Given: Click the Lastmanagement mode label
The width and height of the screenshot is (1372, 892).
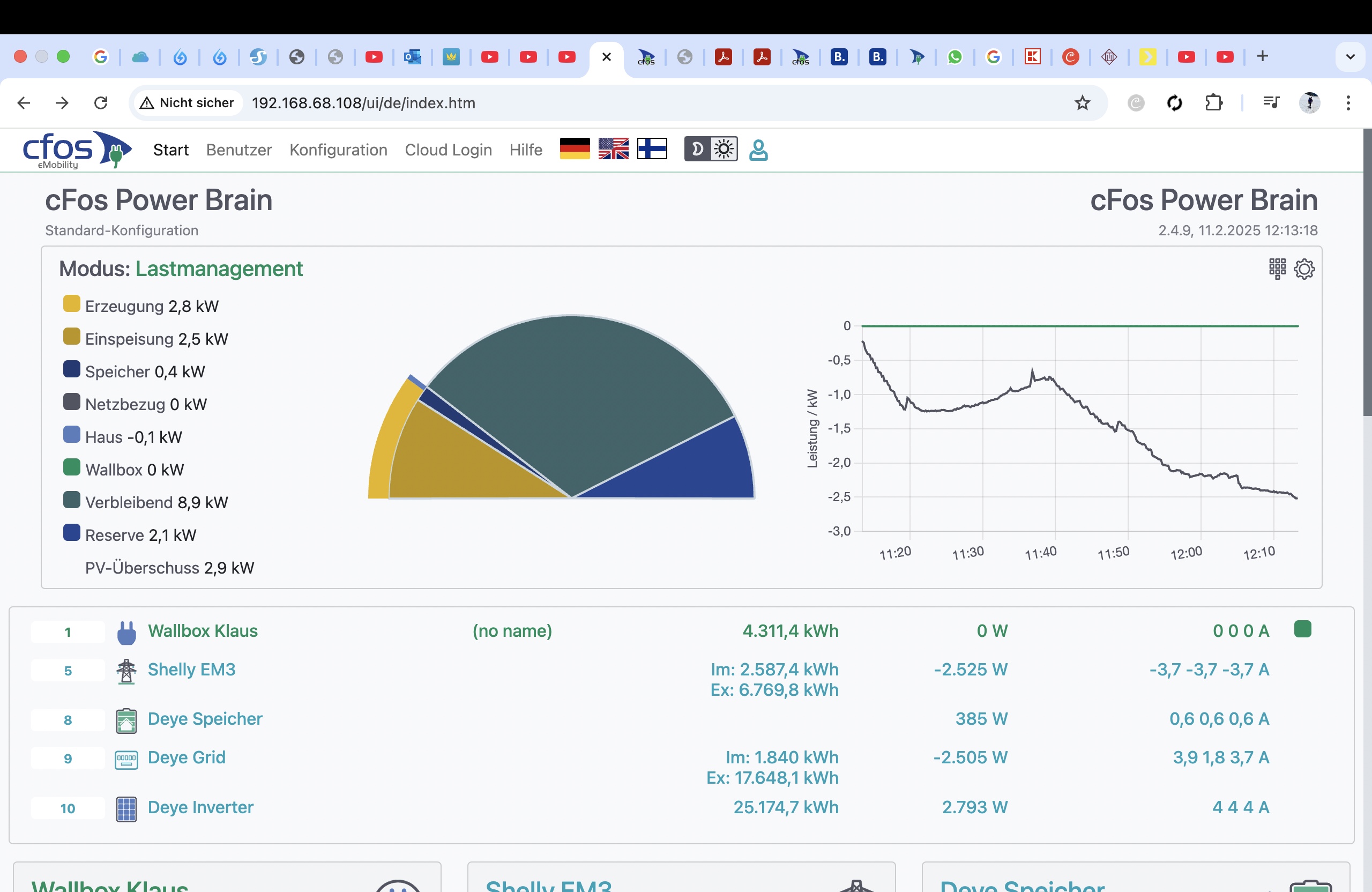Looking at the screenshot, I should [219, 269].
